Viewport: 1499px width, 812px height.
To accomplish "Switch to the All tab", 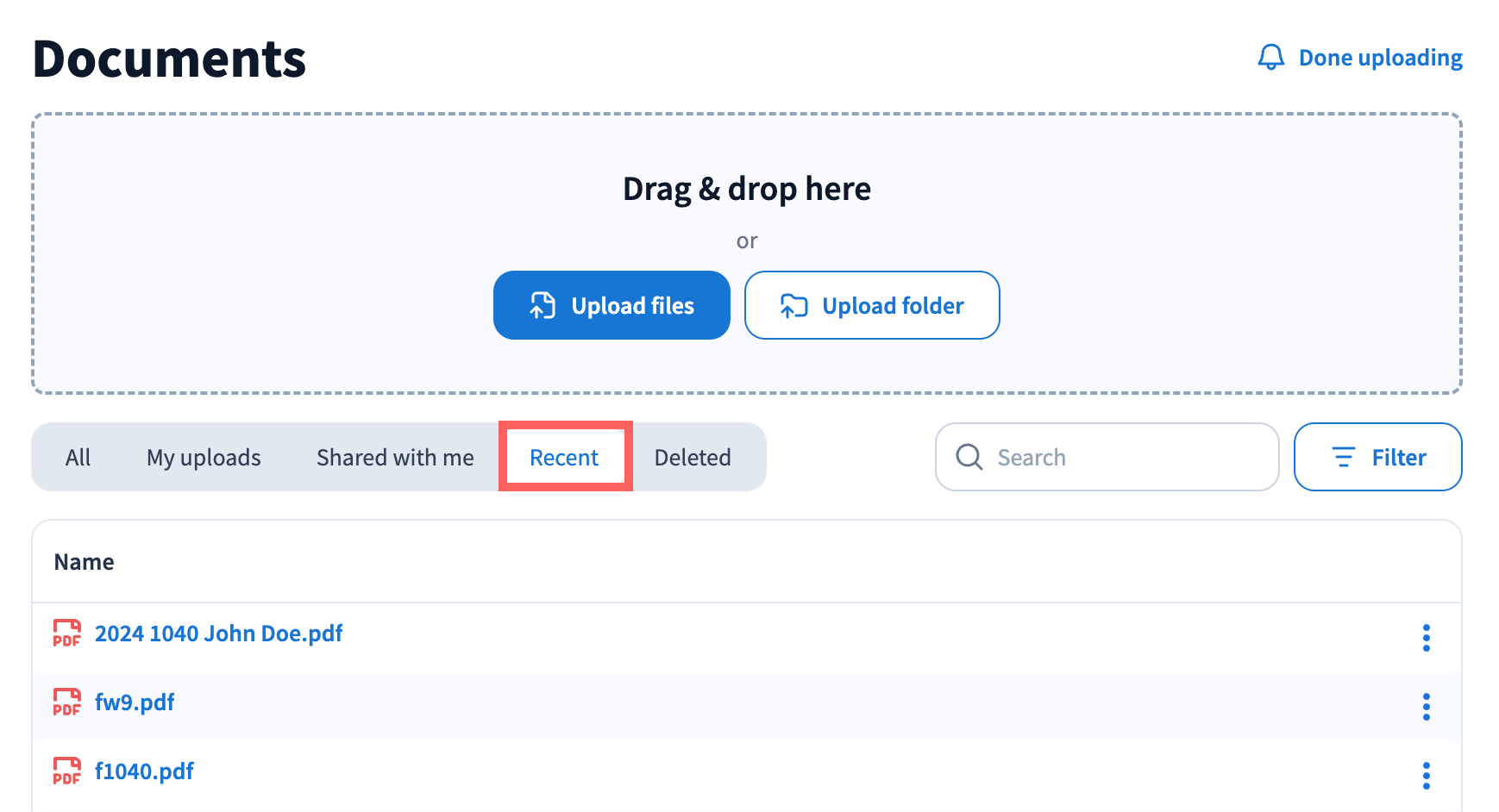I will tap(78, 458).
